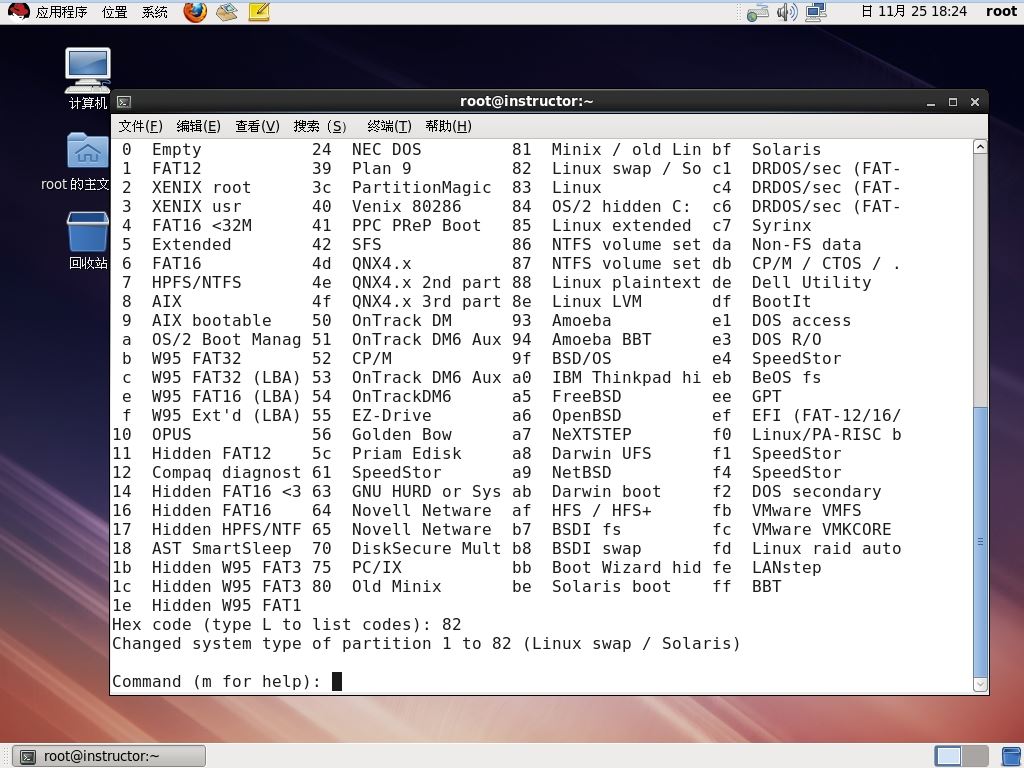Click the 'Linux LVM' entry

pos(597,301)
